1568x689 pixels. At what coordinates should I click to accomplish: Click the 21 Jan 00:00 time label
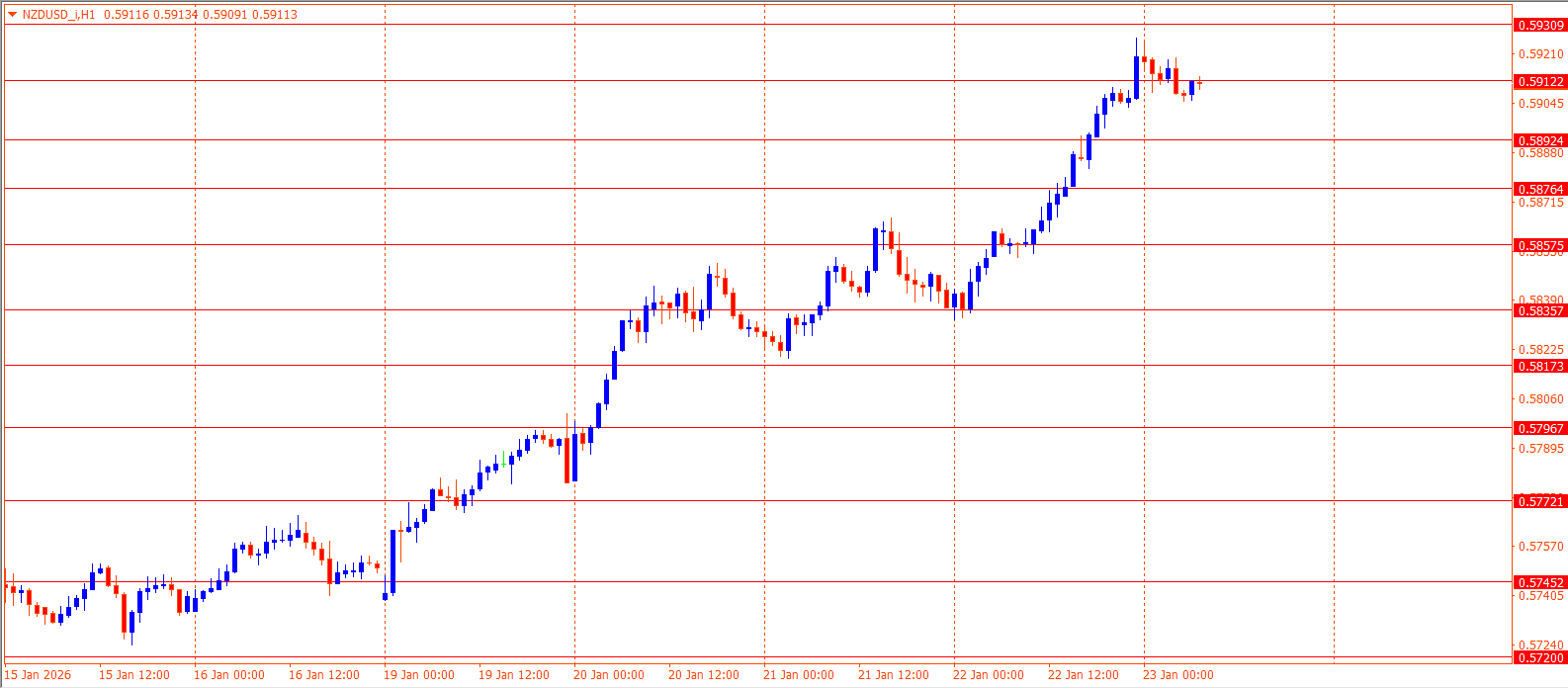click(x=799, y=675)
